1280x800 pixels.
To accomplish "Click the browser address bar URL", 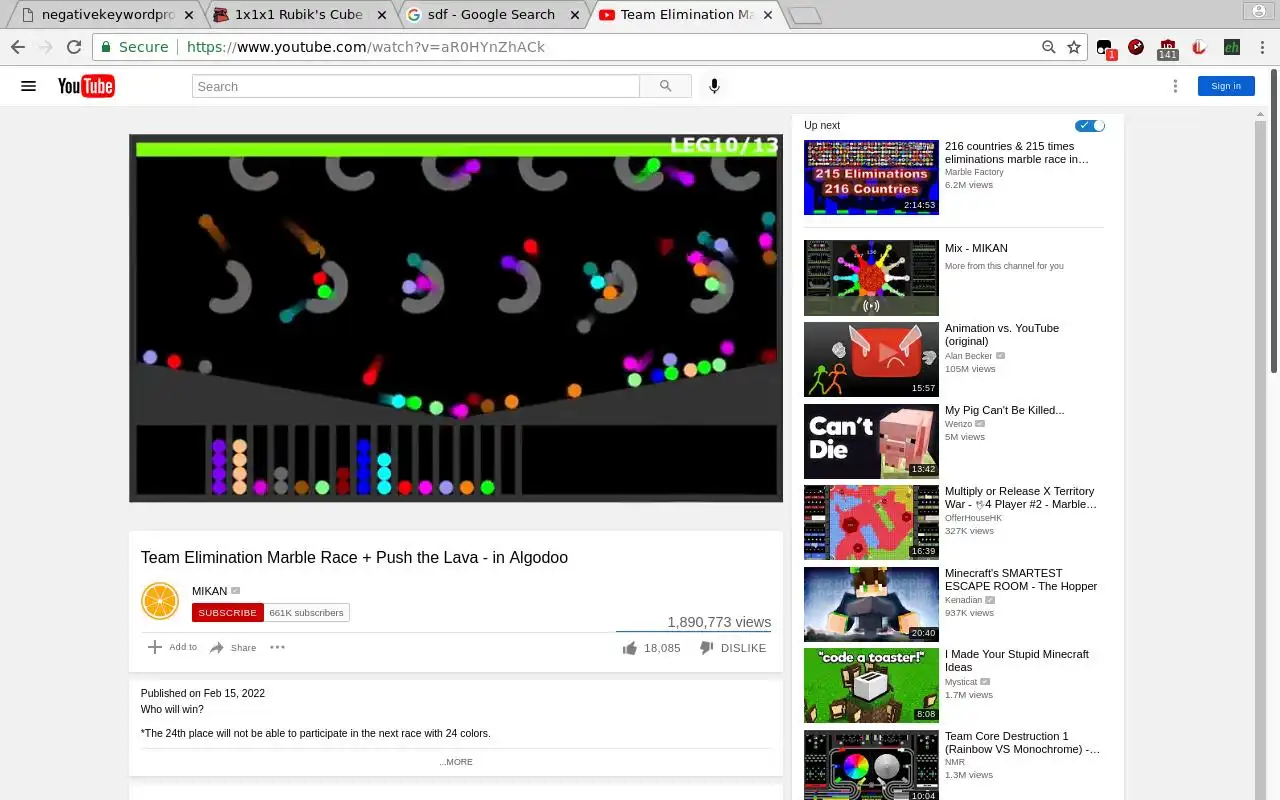I will (x=365, y=47).
